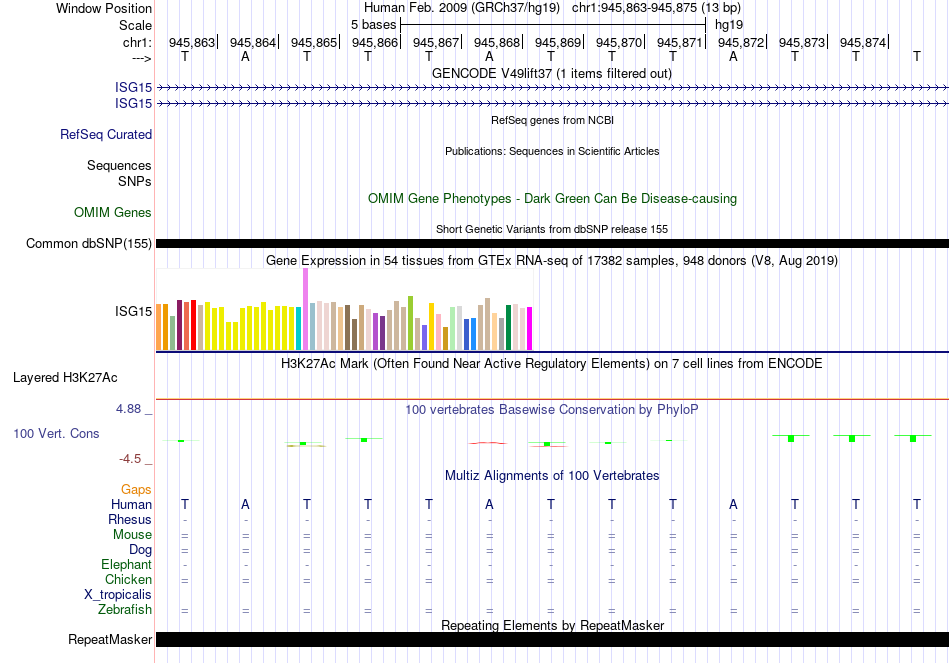Viewport: 950px width, 663px height.
Task: Select the Dog alignment row label
Action: coord(140,550)
